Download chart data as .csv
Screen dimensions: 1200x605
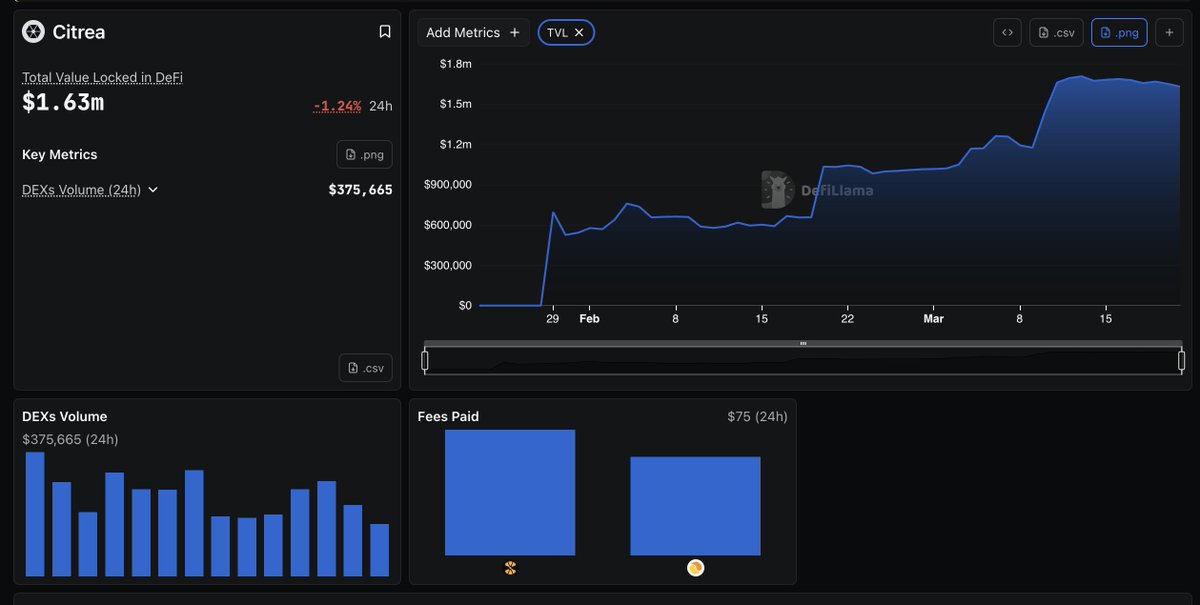tap(1057, 32)
